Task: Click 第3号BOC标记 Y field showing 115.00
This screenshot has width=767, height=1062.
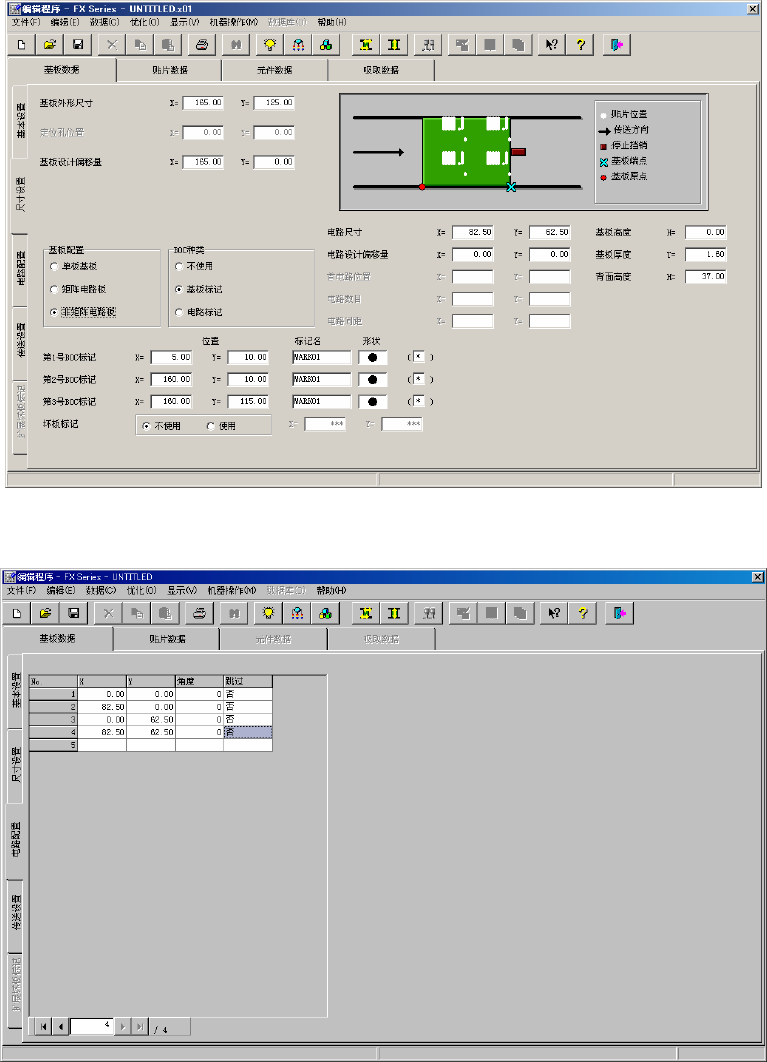Action: coord(248,402)
